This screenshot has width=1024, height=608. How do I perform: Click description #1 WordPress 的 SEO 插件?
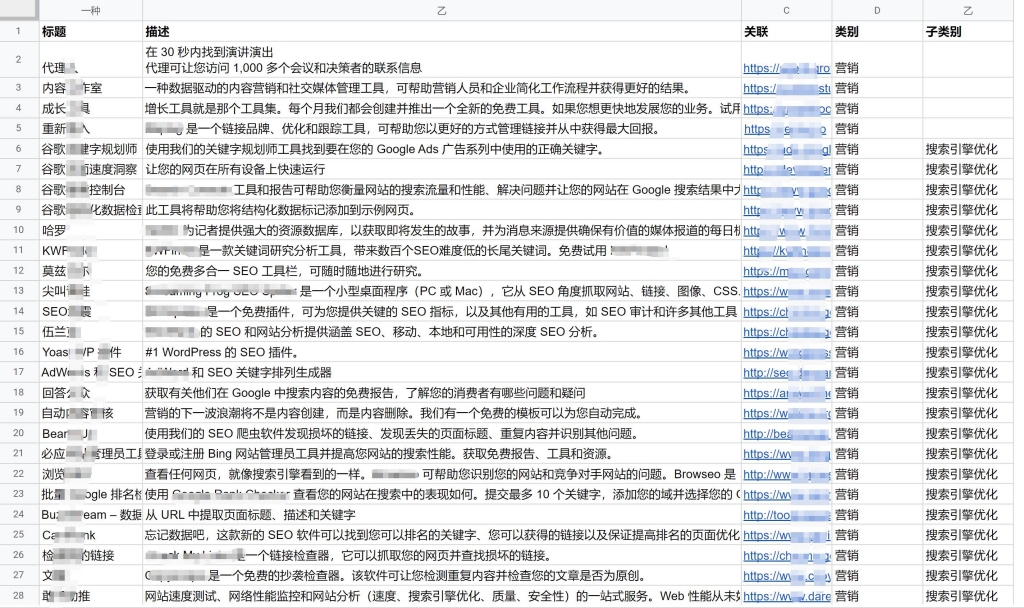tap(441, 352)
